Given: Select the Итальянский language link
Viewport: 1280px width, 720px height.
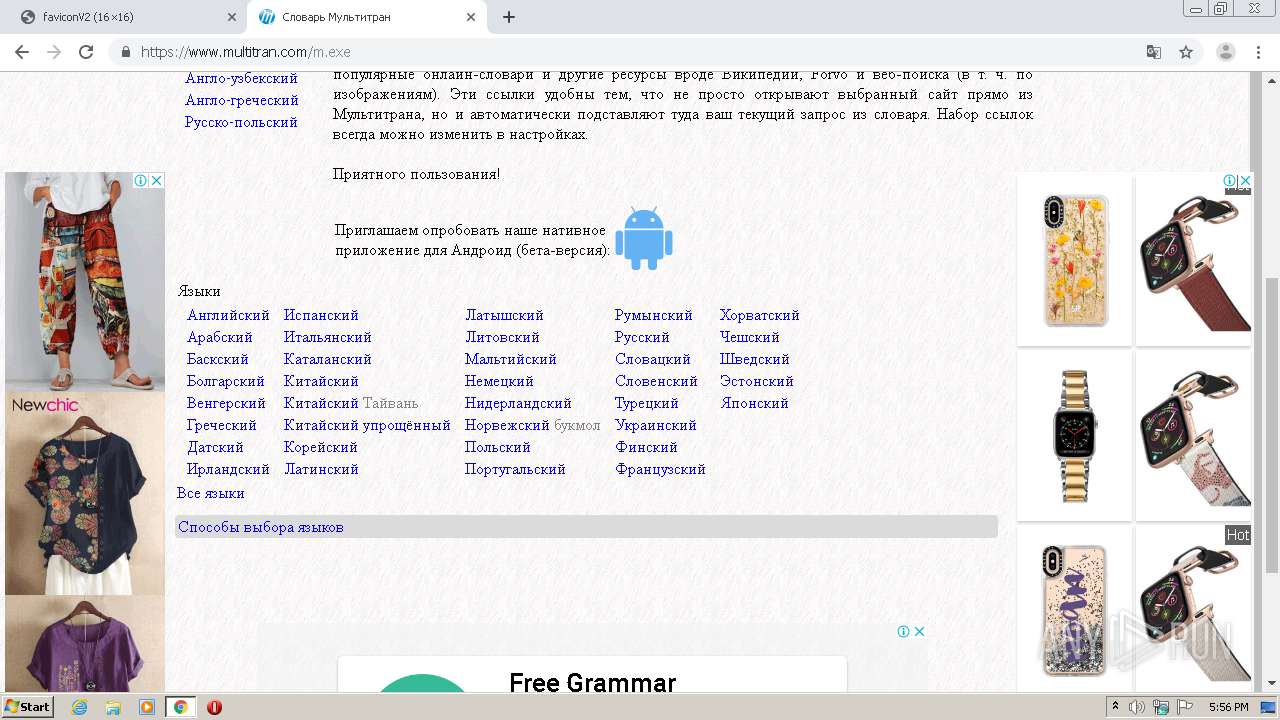Looking at the screenshot, I should click(327, 337).
